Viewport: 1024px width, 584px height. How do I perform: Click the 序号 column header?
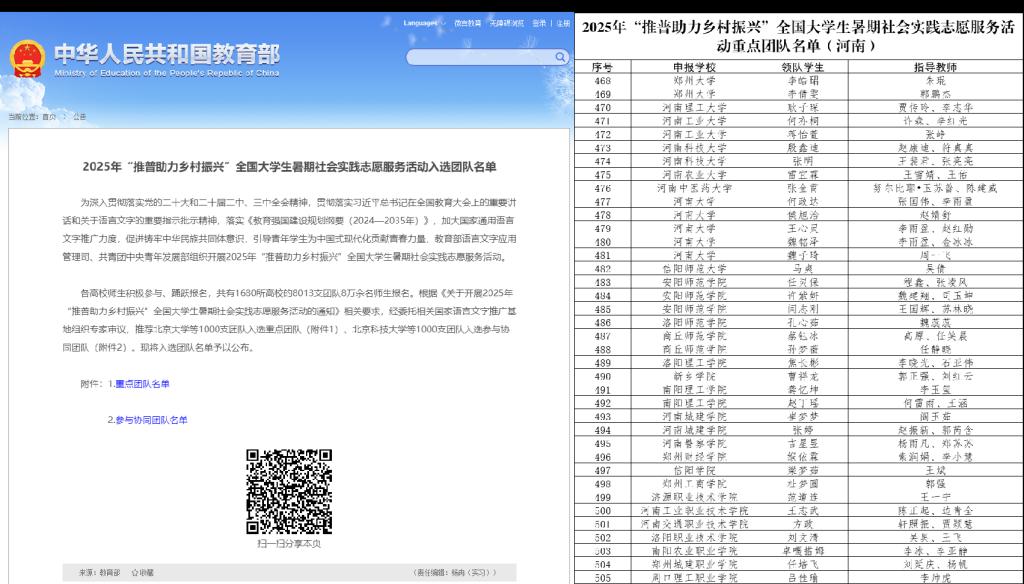click(602, 67)
